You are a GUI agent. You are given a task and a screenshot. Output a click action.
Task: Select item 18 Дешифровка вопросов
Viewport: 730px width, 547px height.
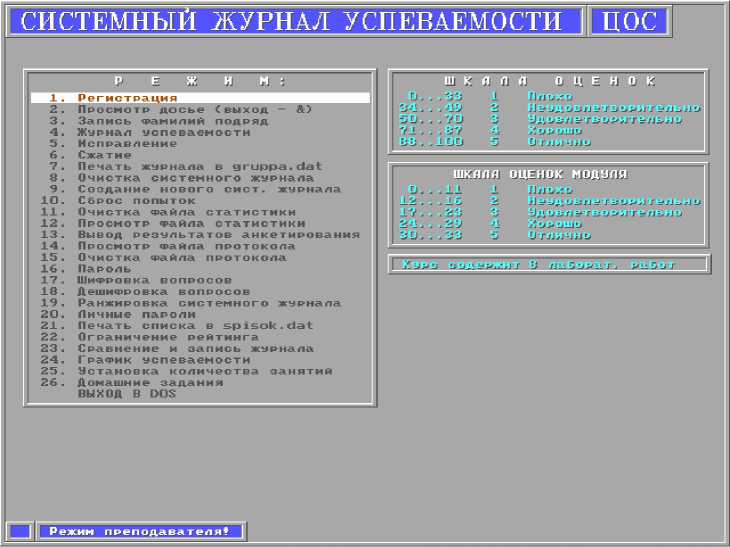point(145,291)
